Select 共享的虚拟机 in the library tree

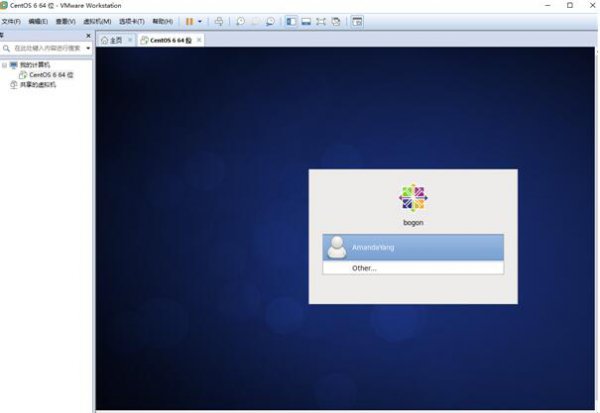38,85
